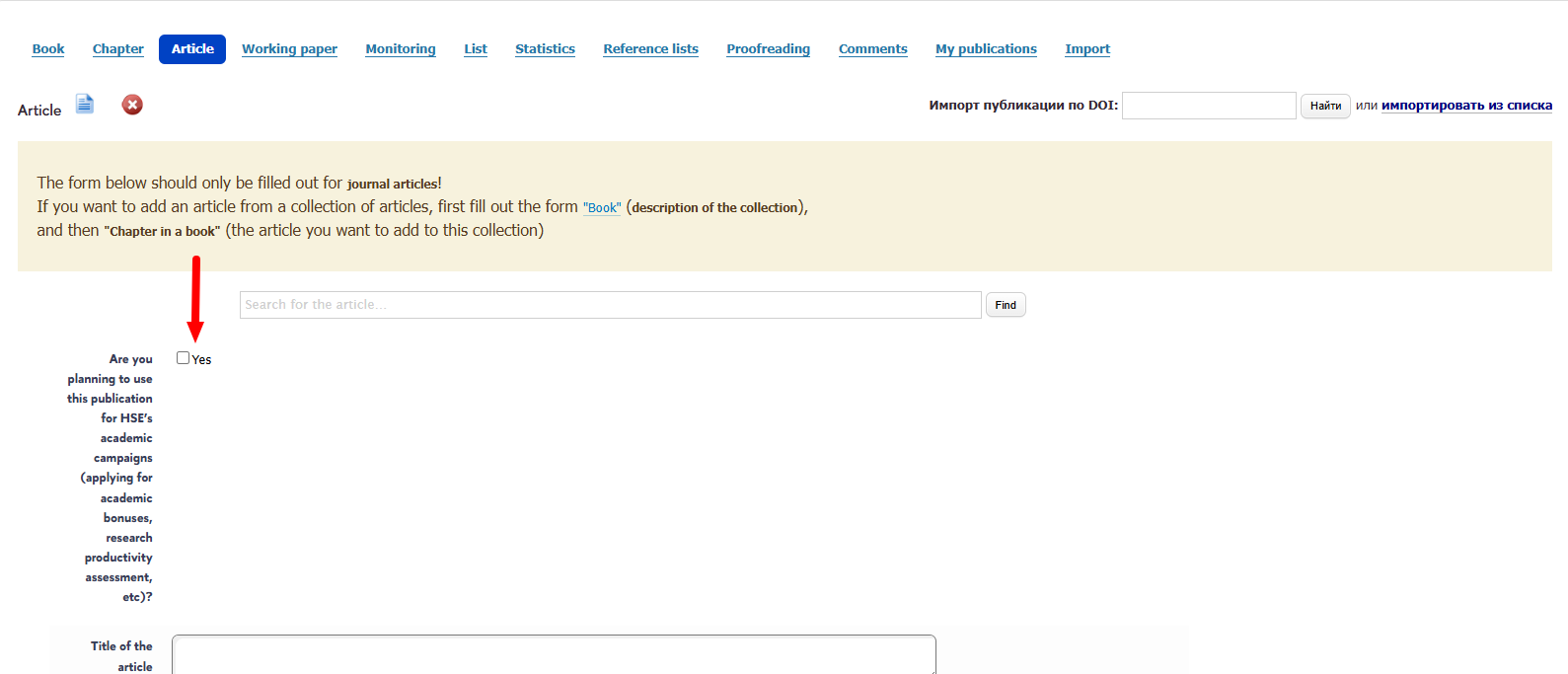Click the DOI import input field

[x=1209, y=106]
